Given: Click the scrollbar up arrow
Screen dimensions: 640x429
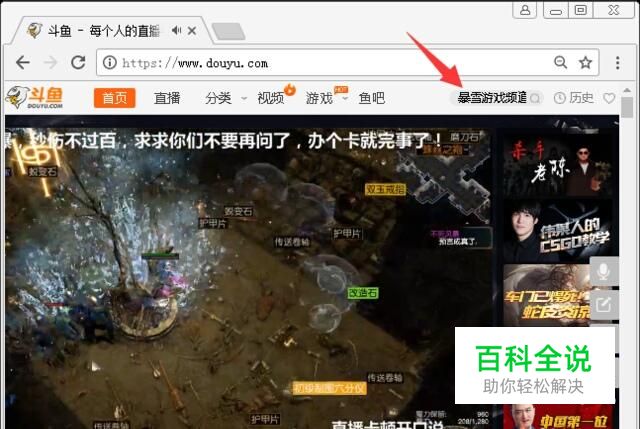Looking at the screenshot, I should (x=627, y=89).
